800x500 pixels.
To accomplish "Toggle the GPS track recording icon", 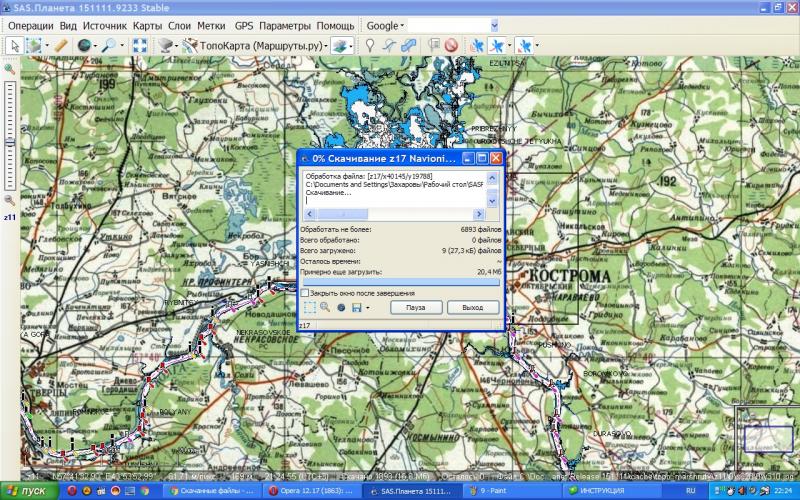I will pyautogui.click(x=496, y=46).
